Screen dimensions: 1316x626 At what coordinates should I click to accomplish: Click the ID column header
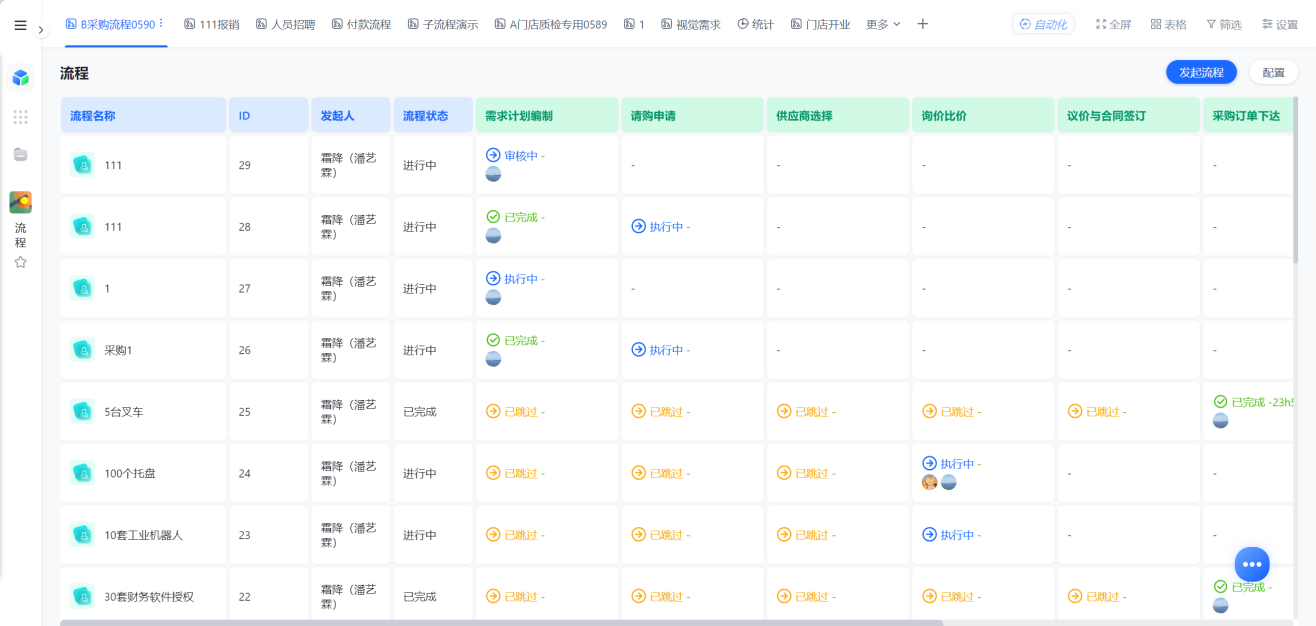[x=269, y=115]
